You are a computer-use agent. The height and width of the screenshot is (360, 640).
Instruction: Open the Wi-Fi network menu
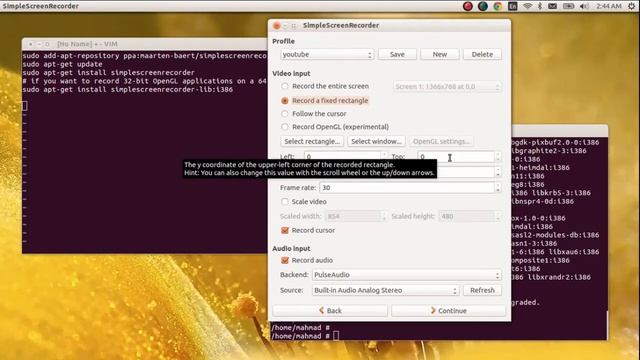coord(527,6)
